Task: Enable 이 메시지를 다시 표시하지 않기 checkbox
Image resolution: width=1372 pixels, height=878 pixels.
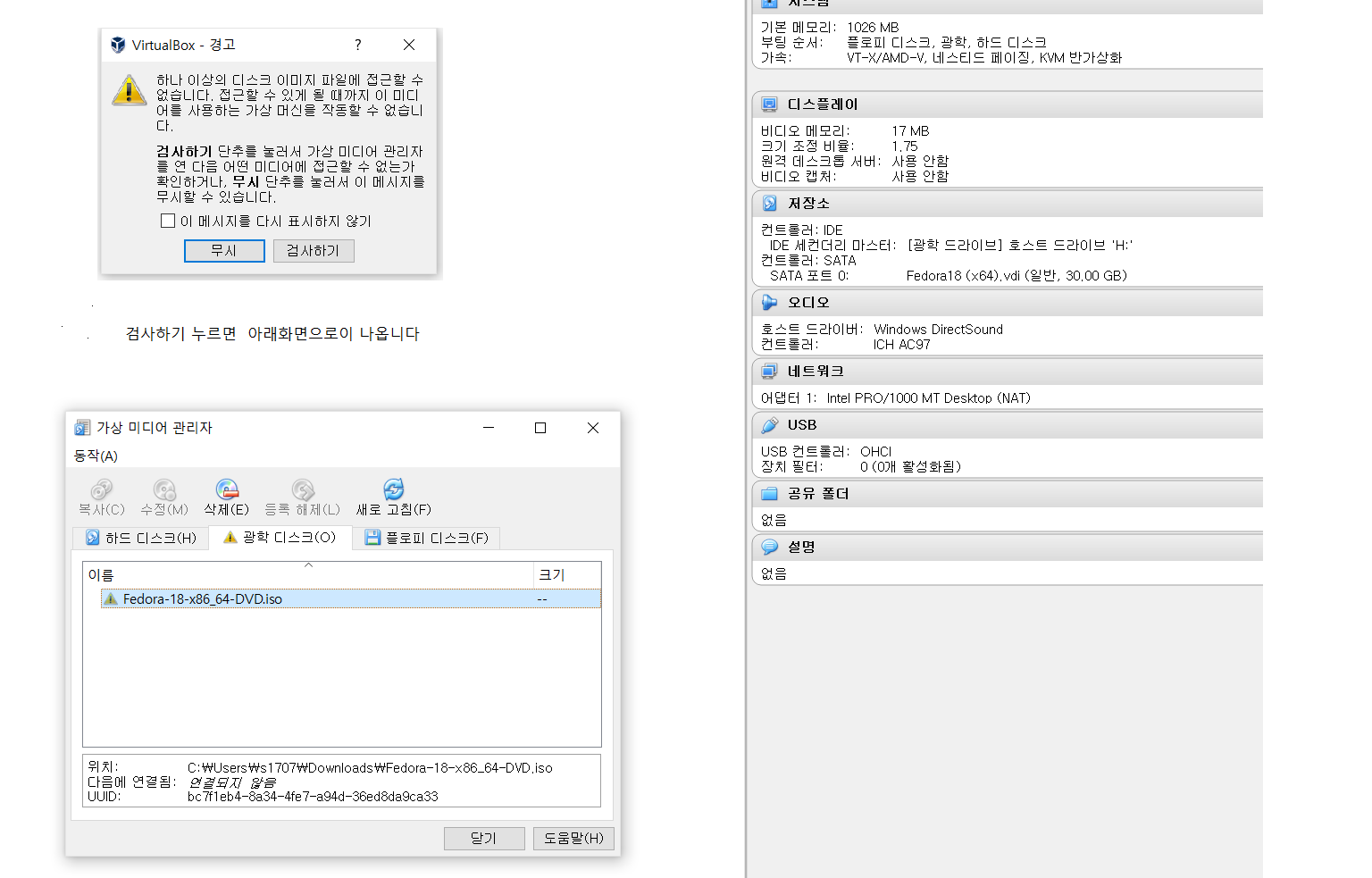Action: click(167, 221)
